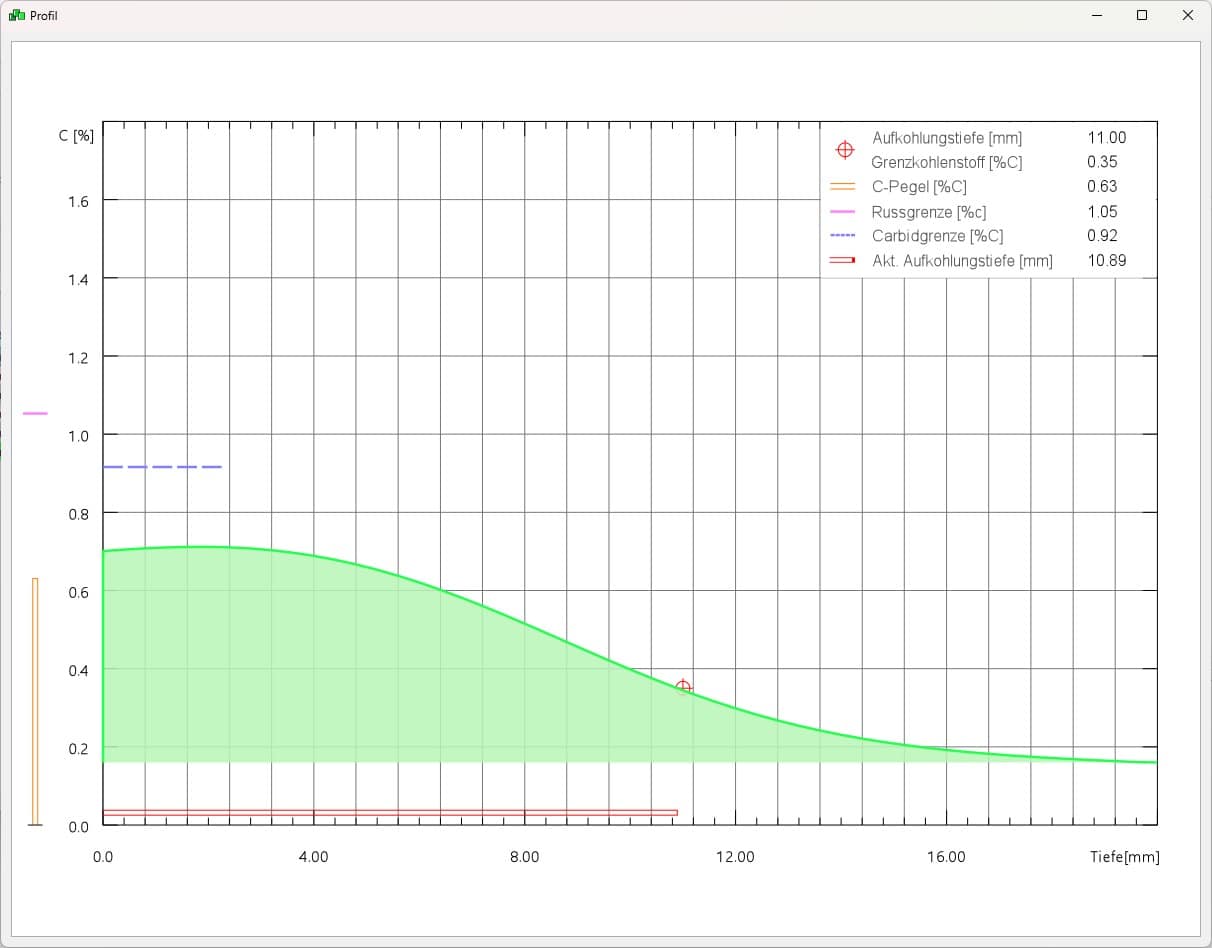Screen dimensions: 1212x948
Task: Click the blue dashed Carbidgrenze line in chart
Action: pyautogui.click(x=162, y=467)
